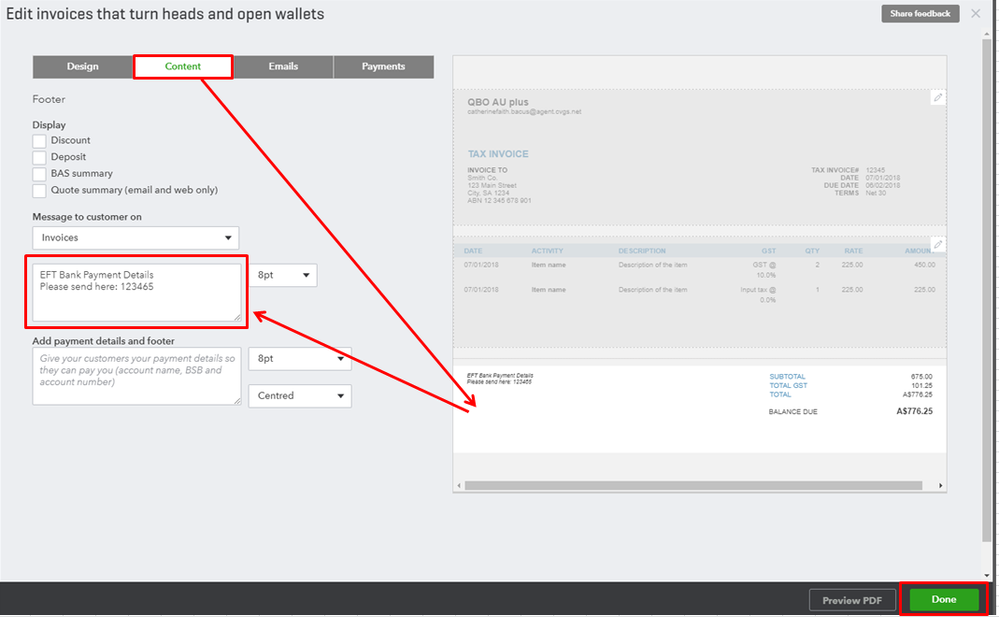The height and width of the screenshot is (617, 999).
Task: Open the footer font size dropdown
Action: pyautogui.click(x=300, y=358)
